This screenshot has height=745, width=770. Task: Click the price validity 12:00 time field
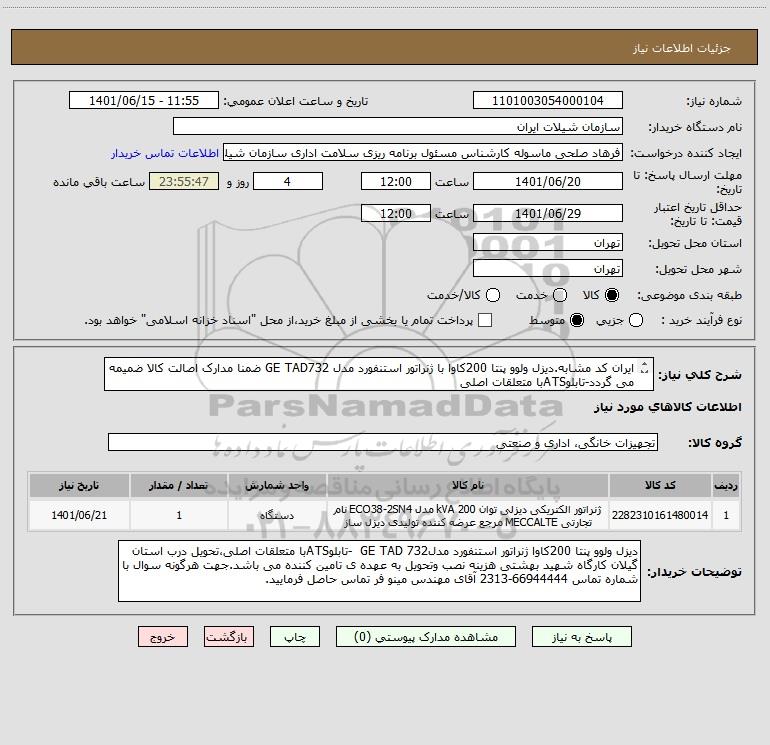click(x=396, y=214)
